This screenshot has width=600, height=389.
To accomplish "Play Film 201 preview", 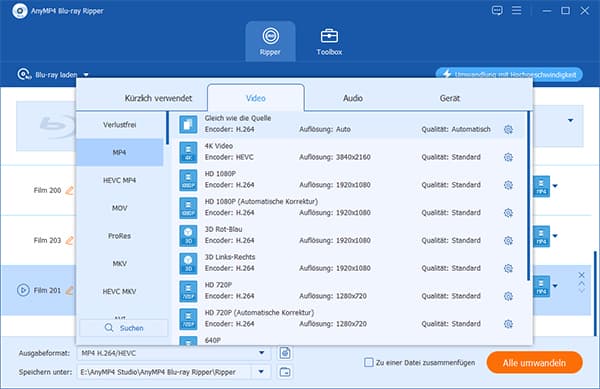I will coord(23,290).
